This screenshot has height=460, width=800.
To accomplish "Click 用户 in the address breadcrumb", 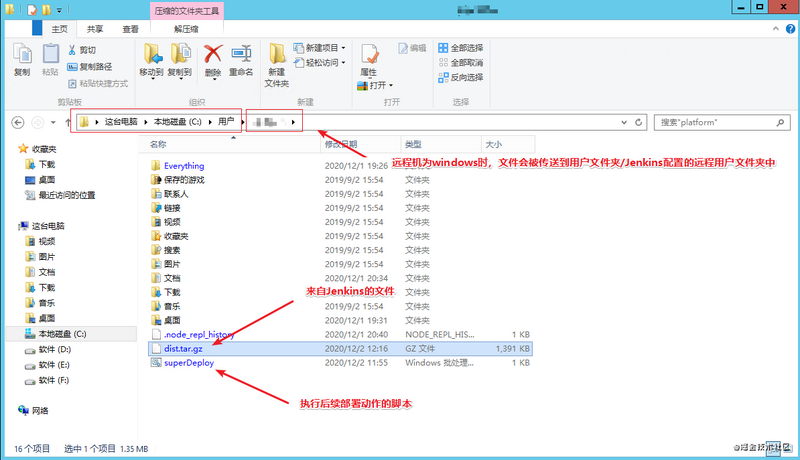I will (226, 122).
